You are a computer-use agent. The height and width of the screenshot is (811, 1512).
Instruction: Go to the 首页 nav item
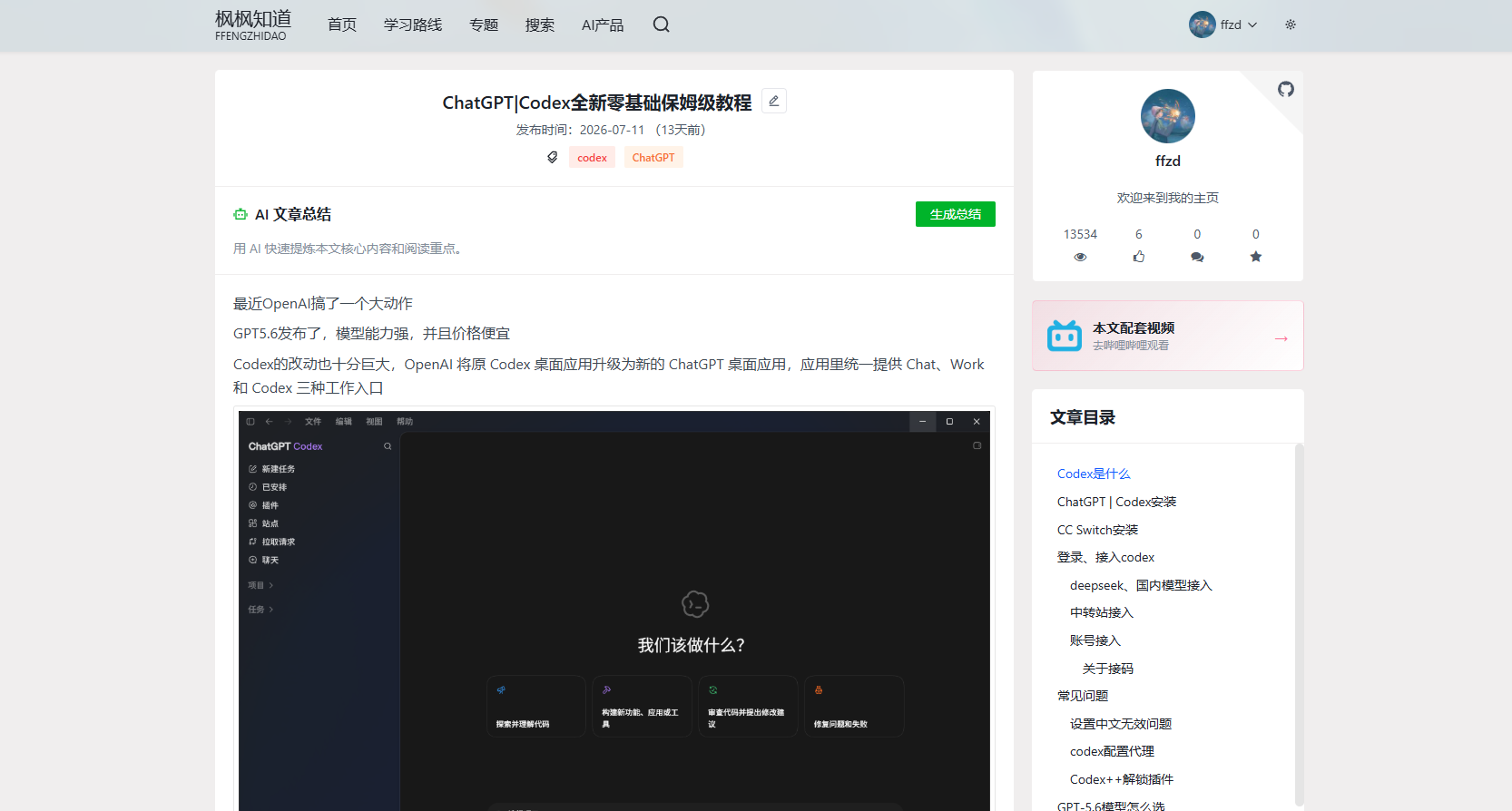click(x=342, y=24)
